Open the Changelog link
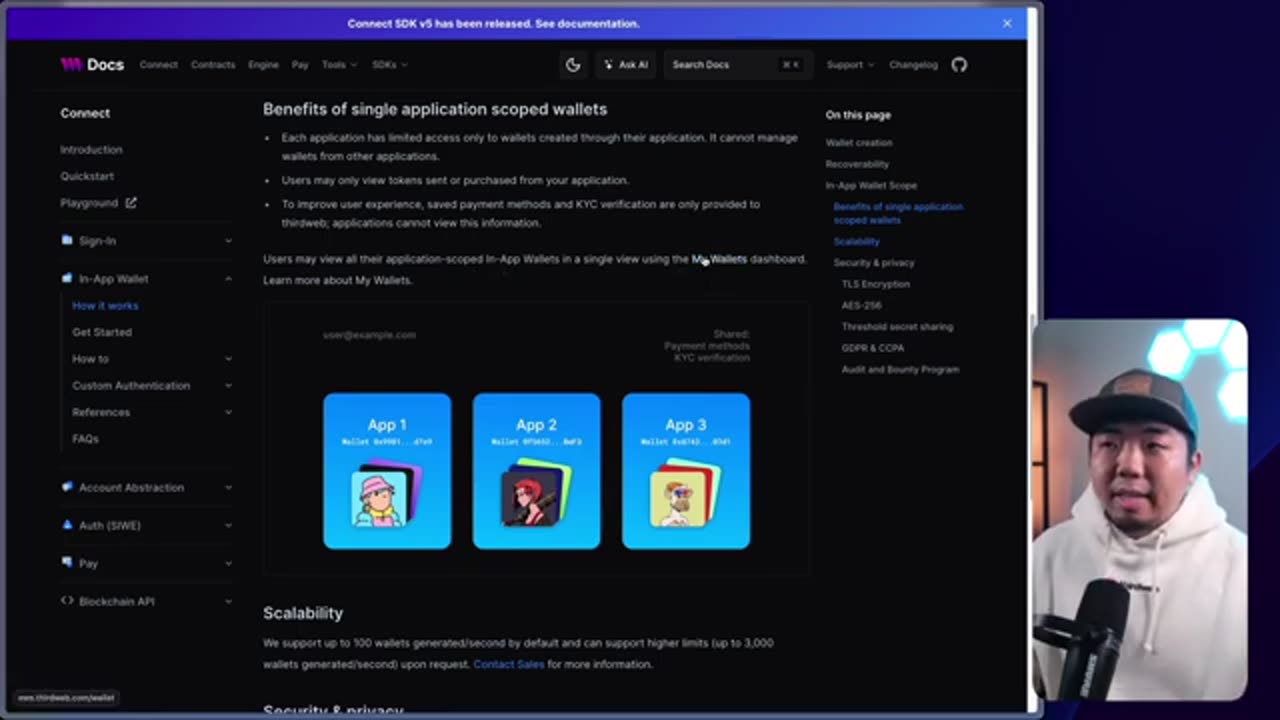Screen dimensions: 1280x720 (913, 64)
